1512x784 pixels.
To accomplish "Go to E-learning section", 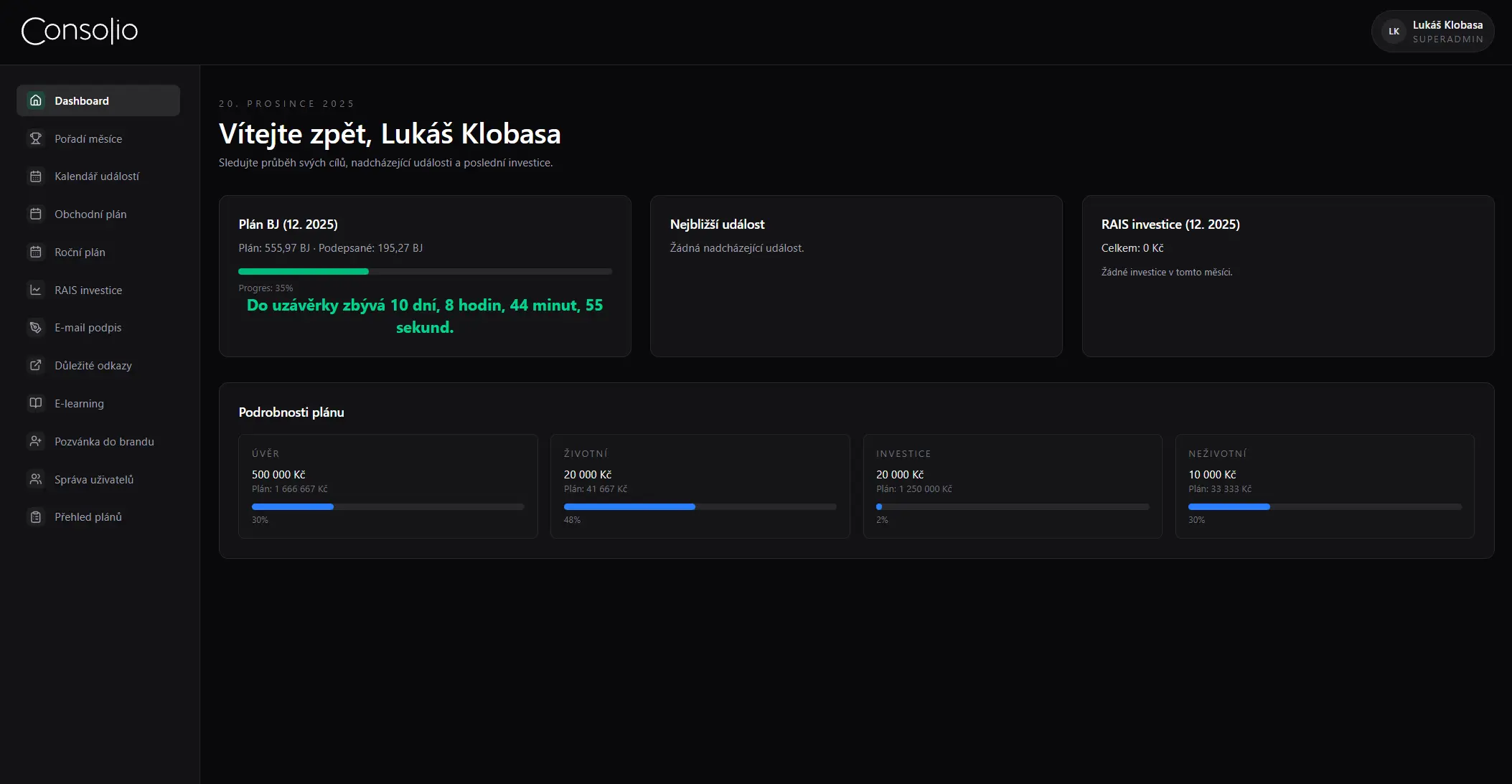I will pyautogui.click(x=98, y=403).
